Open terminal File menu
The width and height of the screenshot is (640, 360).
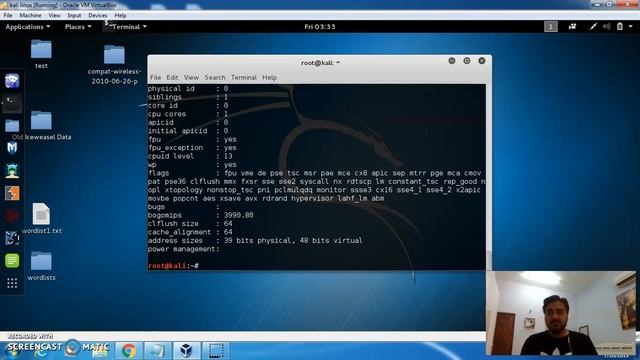point(156,77)
